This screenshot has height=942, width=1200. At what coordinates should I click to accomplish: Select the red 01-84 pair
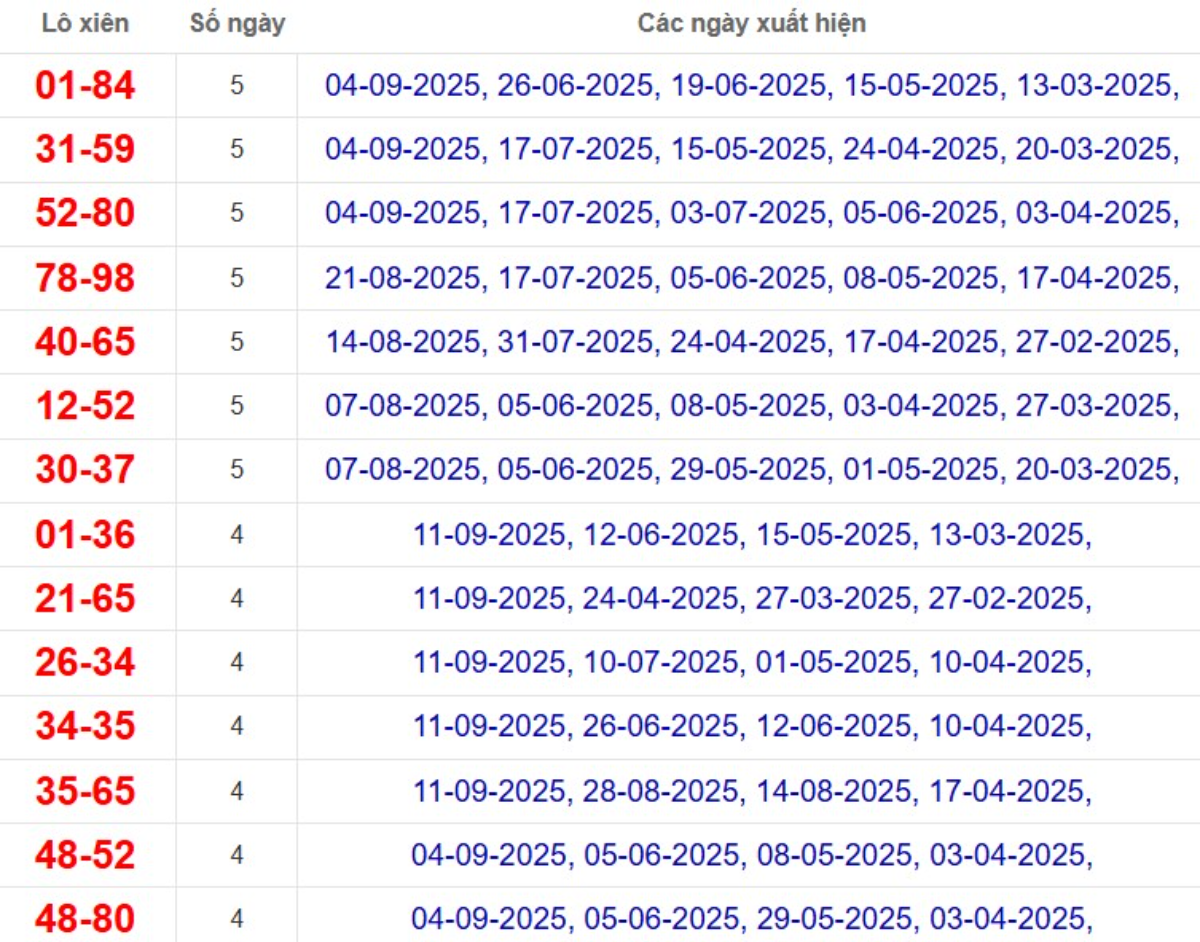(x=85, y=86)
